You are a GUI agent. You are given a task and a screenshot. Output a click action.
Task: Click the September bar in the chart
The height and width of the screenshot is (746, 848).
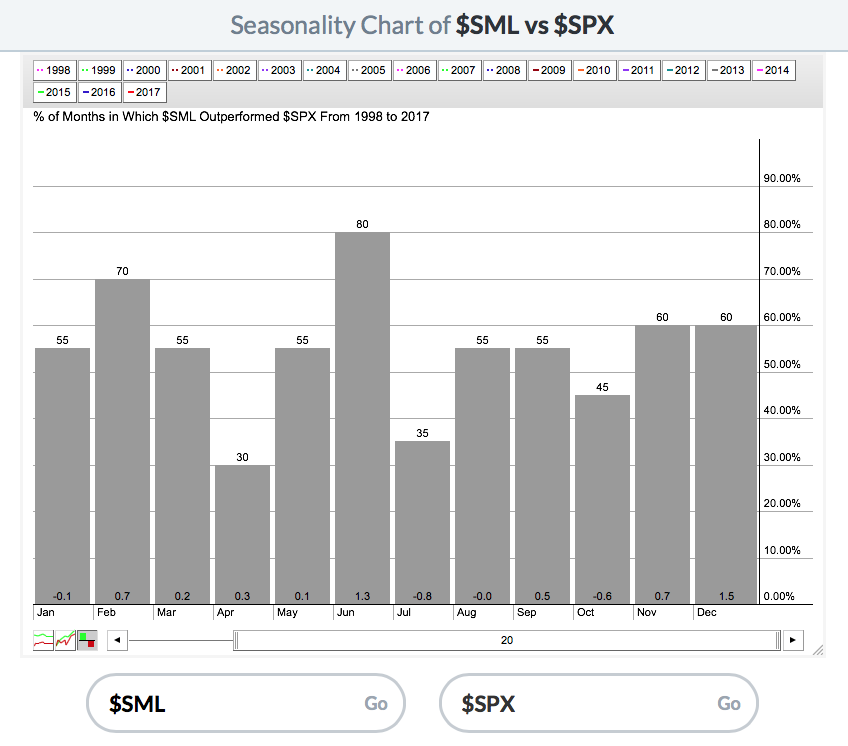542,476
